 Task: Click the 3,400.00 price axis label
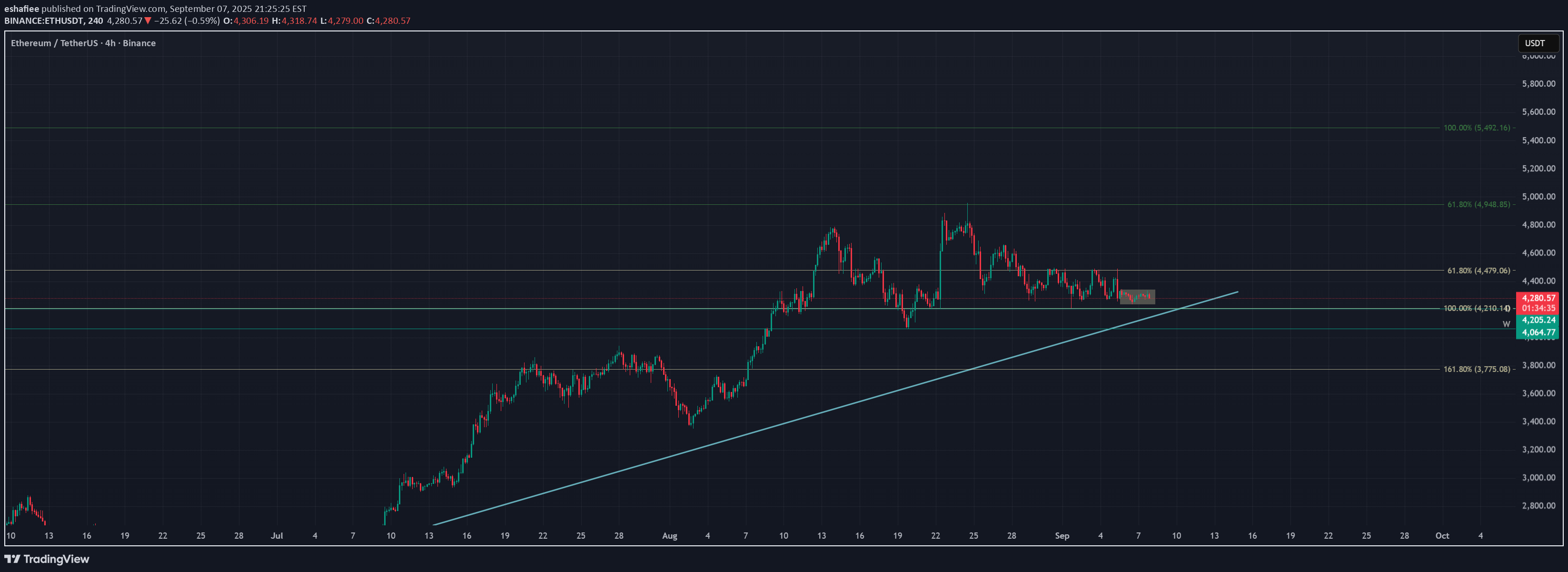click(1539, 421)
